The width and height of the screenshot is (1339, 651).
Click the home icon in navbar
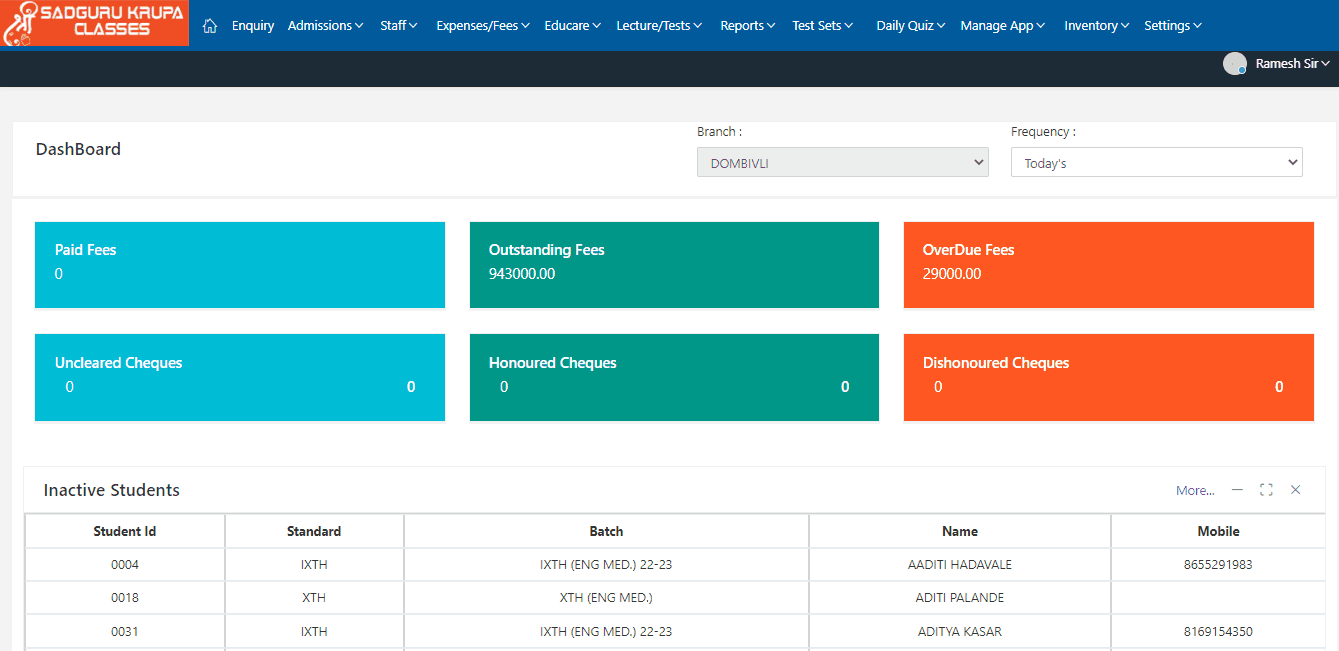click(210, 26)
